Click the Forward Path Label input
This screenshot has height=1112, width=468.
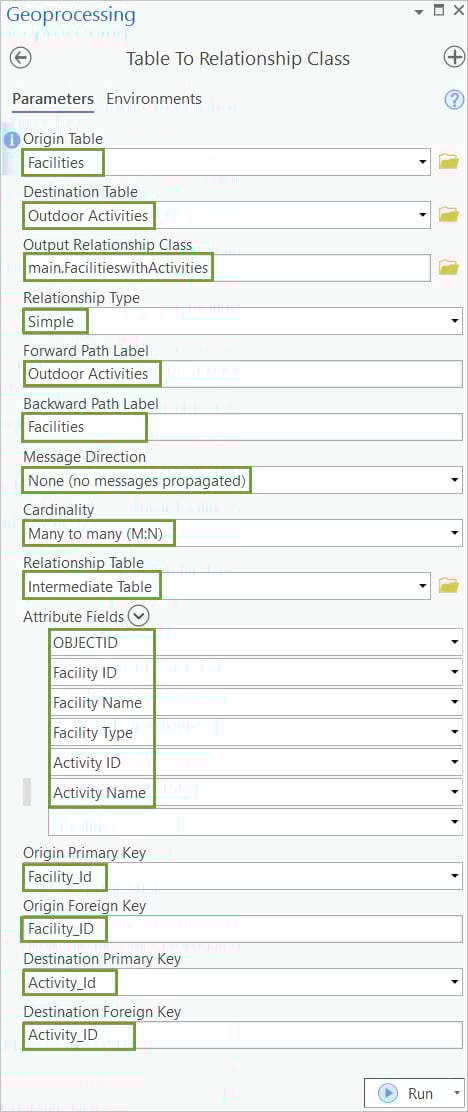pos(243,374)
